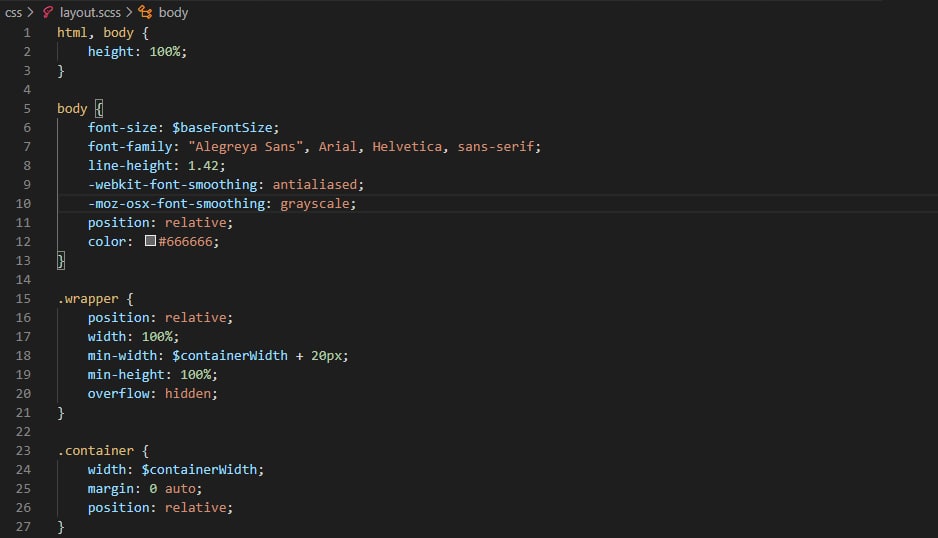The image size is (938, 538).
Task: Click 'position' property on line 26
Action: tap(118, 507)
